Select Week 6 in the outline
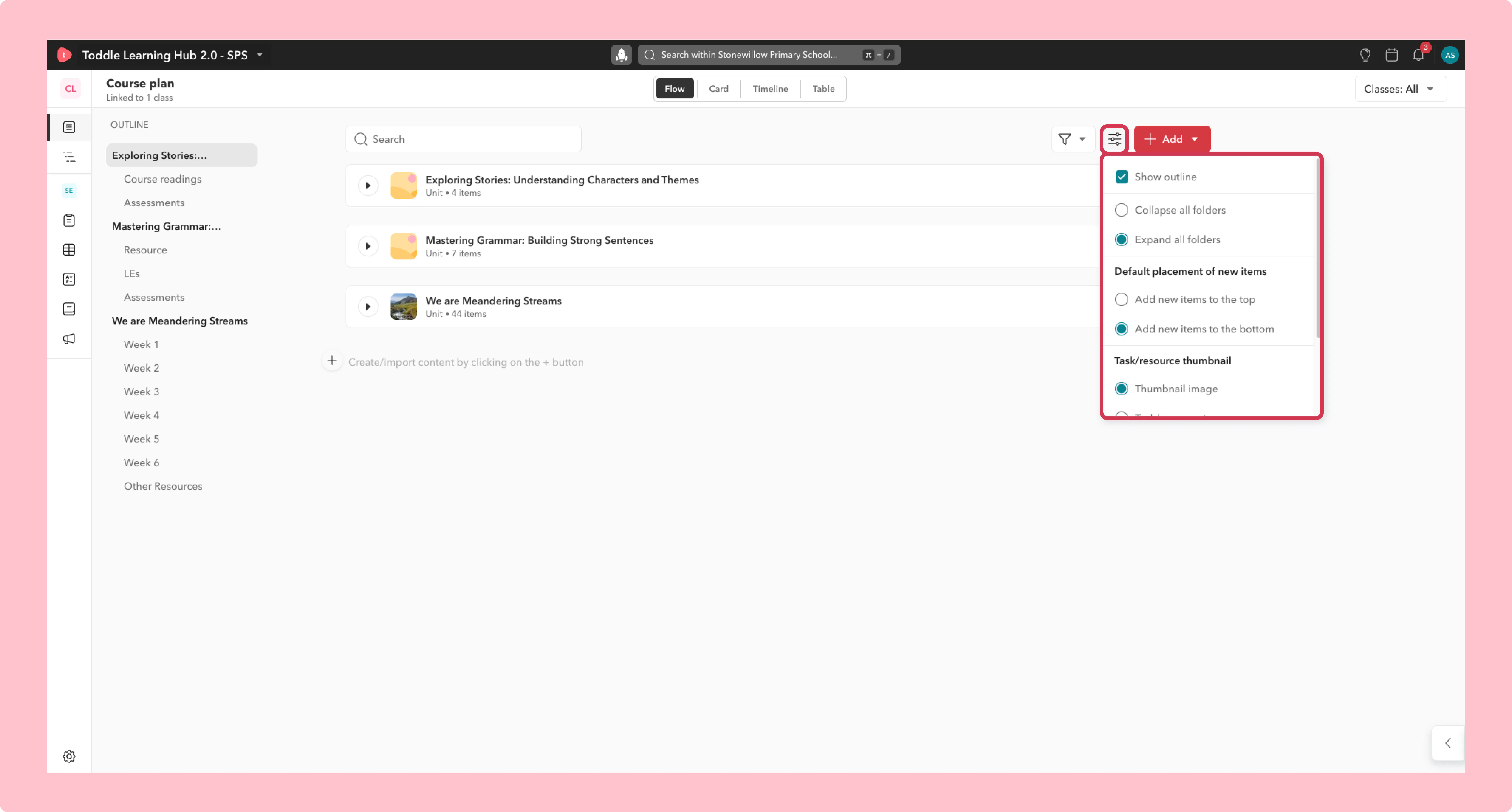 [142, 462]
